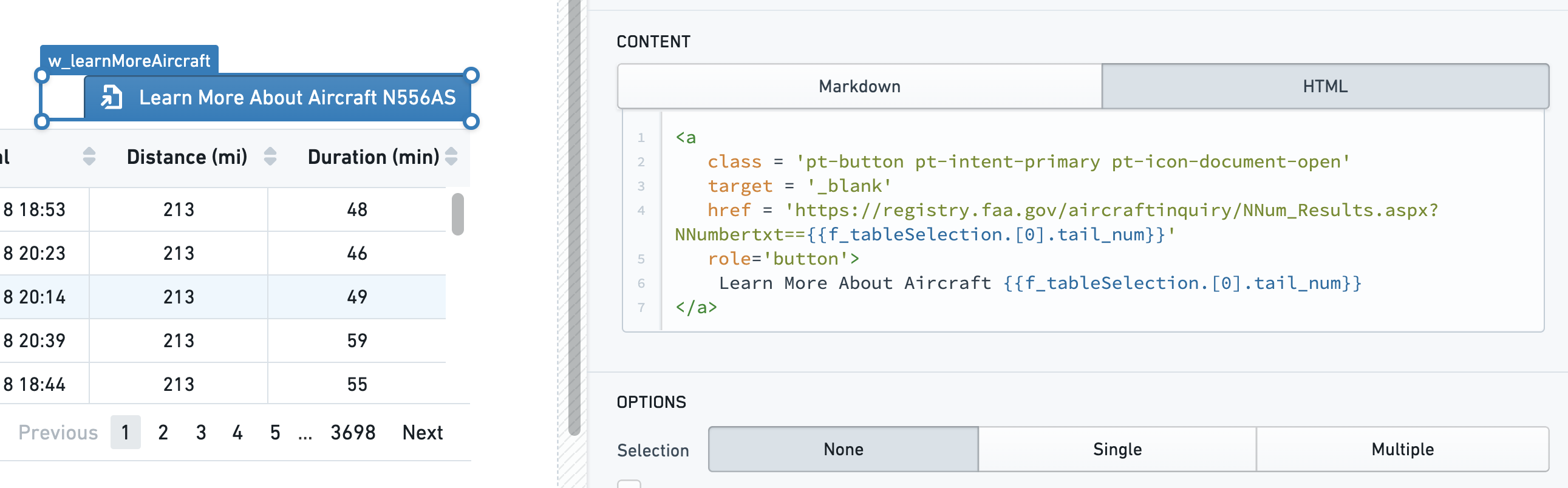1568x488 pixels.
Task: Set Selection option to Multiple
Action: click(1402, 449)
